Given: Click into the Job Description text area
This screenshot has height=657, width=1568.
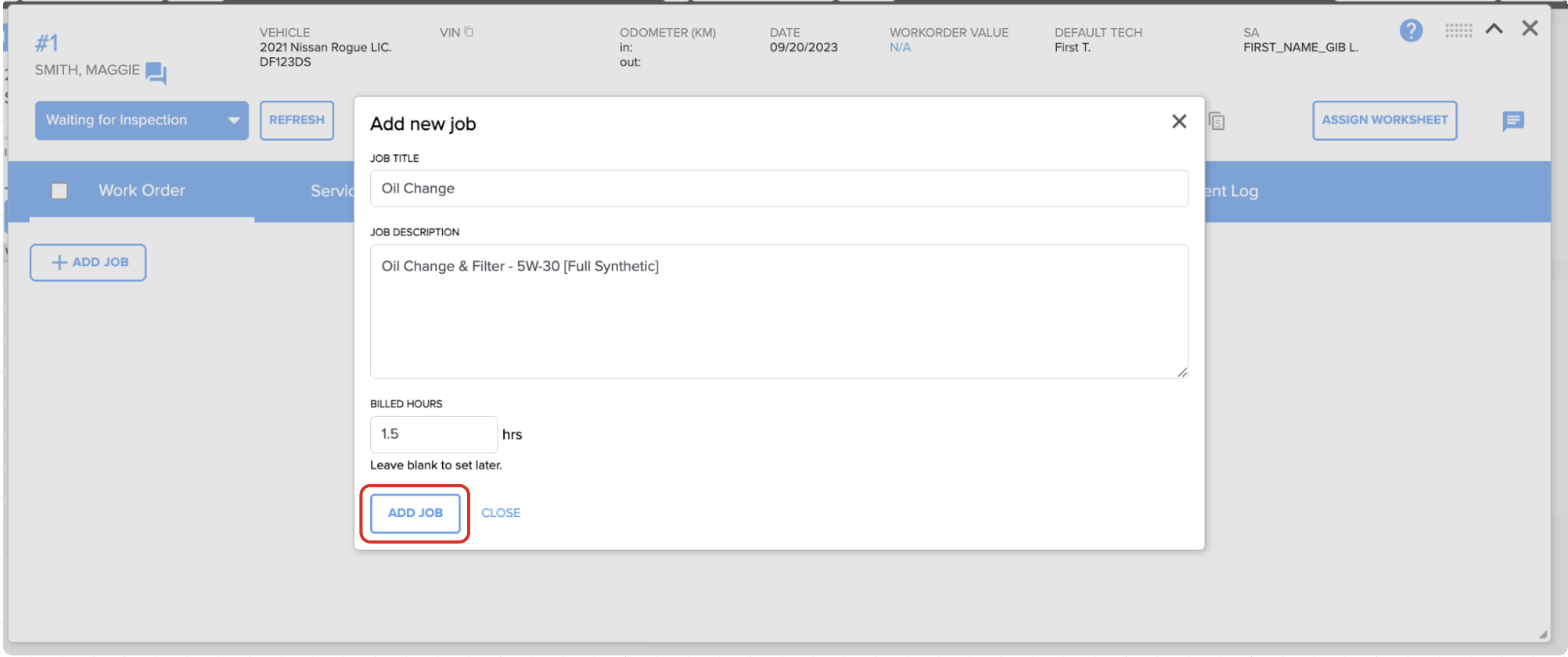Looking at the screenshot, I should [779, 311].
